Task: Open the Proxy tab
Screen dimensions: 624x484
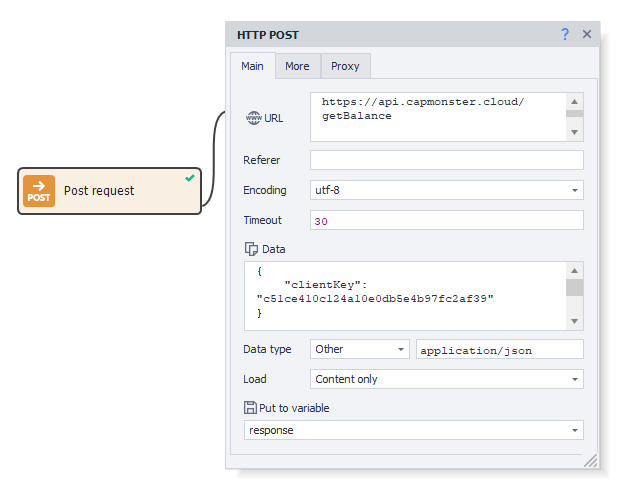Action: (345, 66)
